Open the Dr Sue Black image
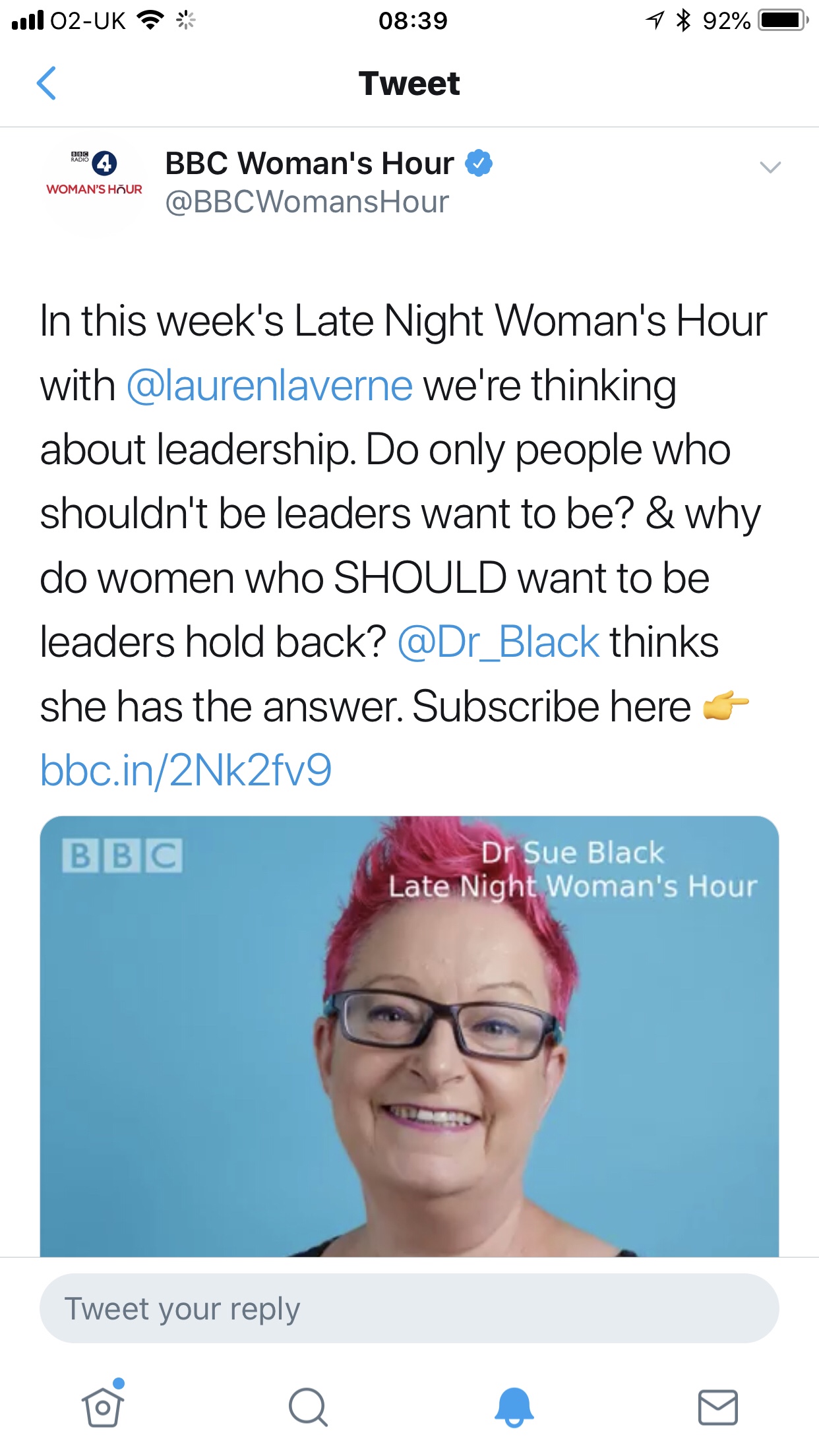Screen dimensions: 819x1456 coord(409,1037)
